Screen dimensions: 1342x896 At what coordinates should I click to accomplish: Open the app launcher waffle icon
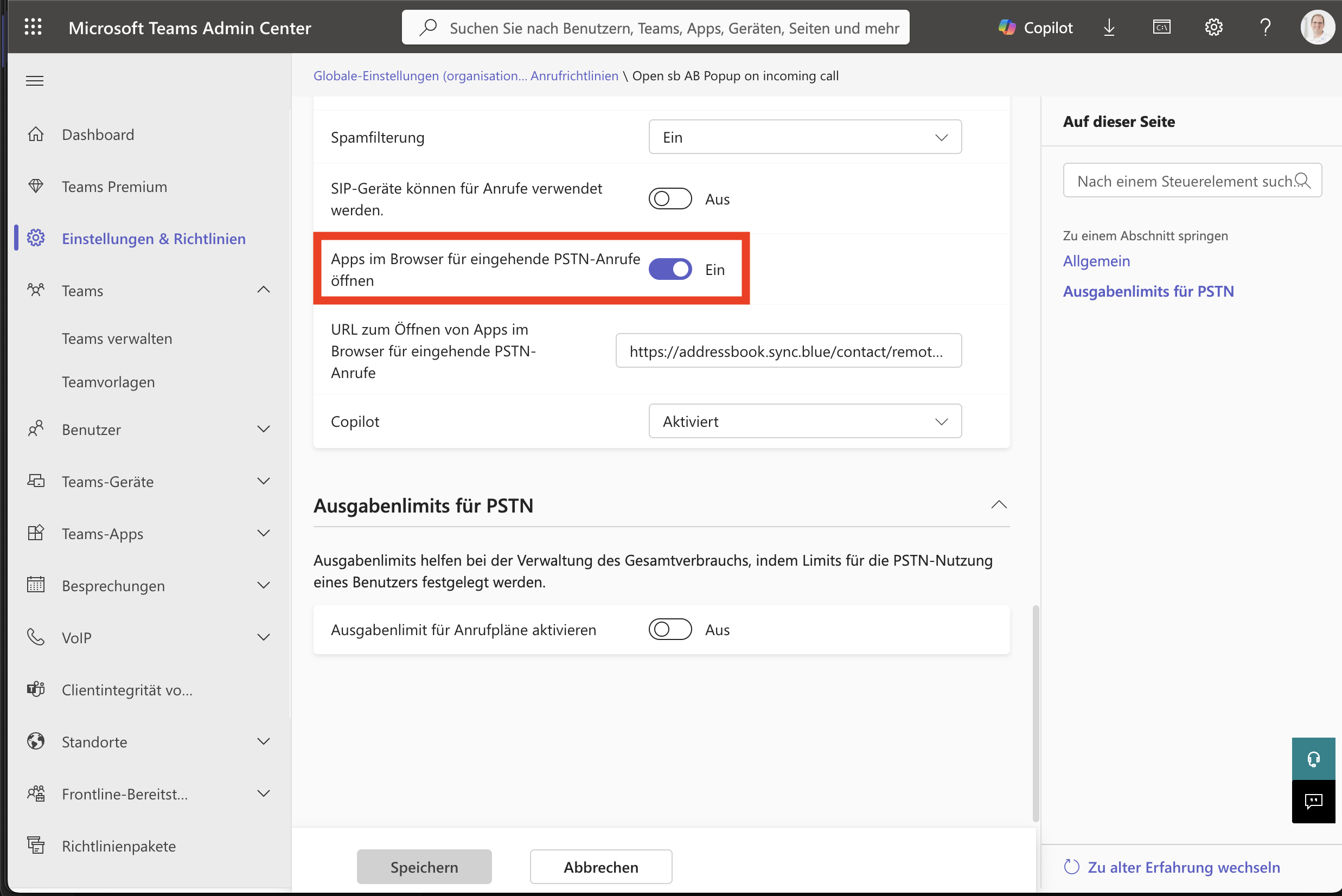33,27
